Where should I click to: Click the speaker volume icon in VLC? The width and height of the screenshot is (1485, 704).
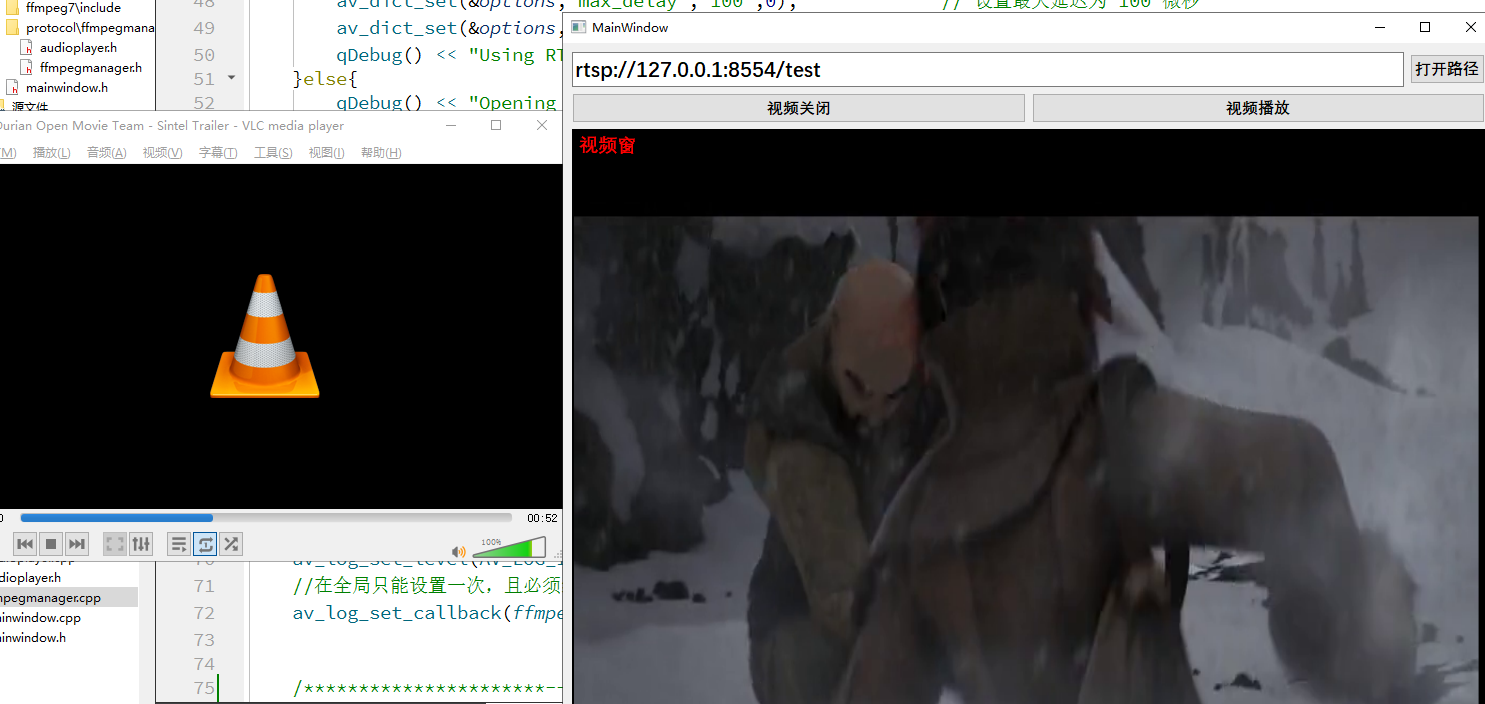[459, 551]
